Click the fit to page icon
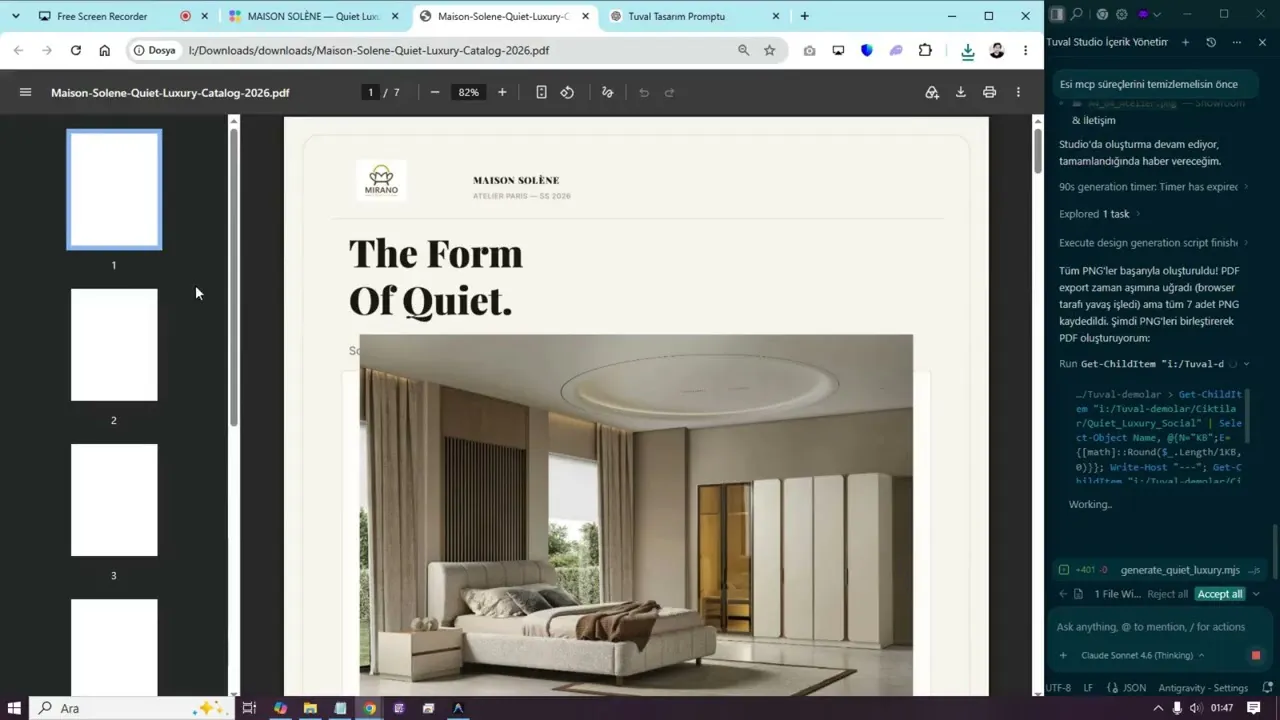This screenshot has height=720, width=1280. point(541,92)
